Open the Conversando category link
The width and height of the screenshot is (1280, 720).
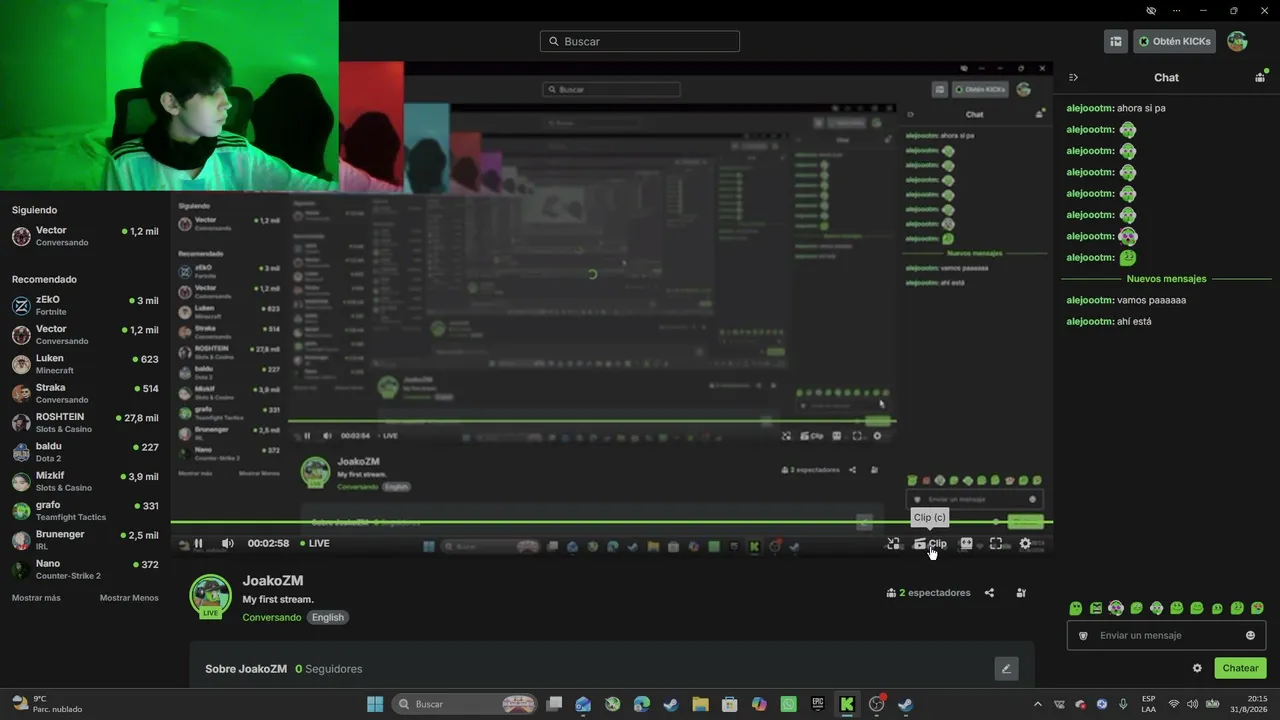click(271, 617)
